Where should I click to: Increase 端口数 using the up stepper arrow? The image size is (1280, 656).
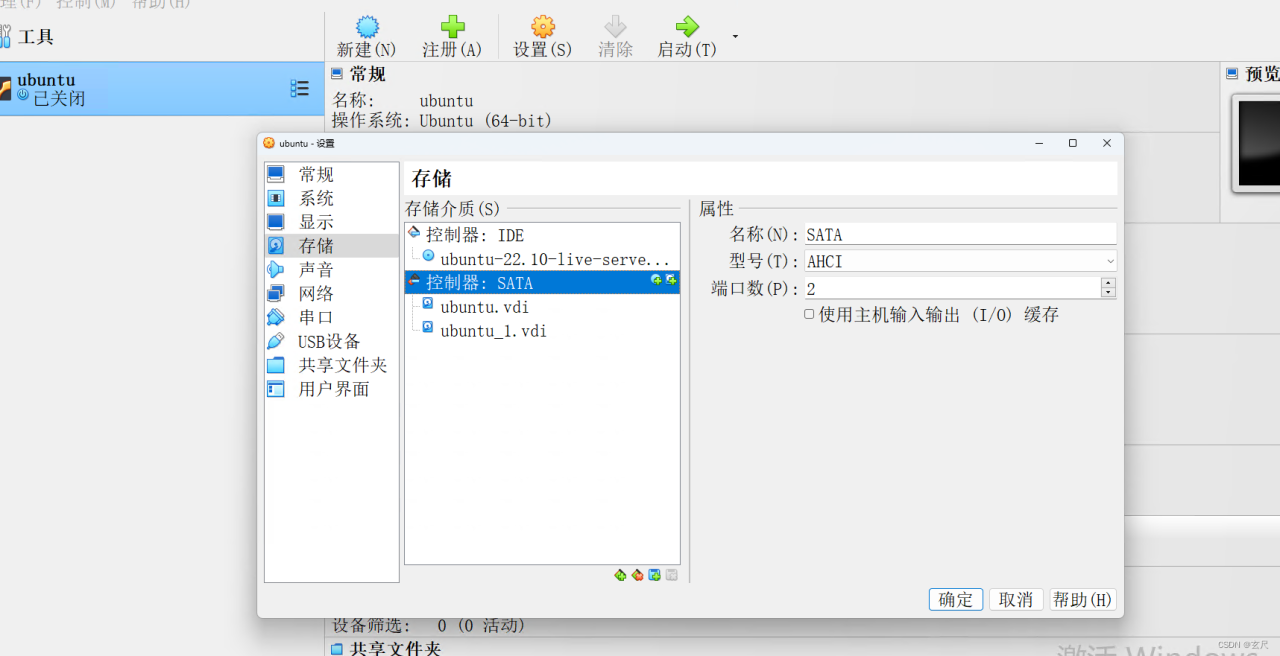(1108, 284)
